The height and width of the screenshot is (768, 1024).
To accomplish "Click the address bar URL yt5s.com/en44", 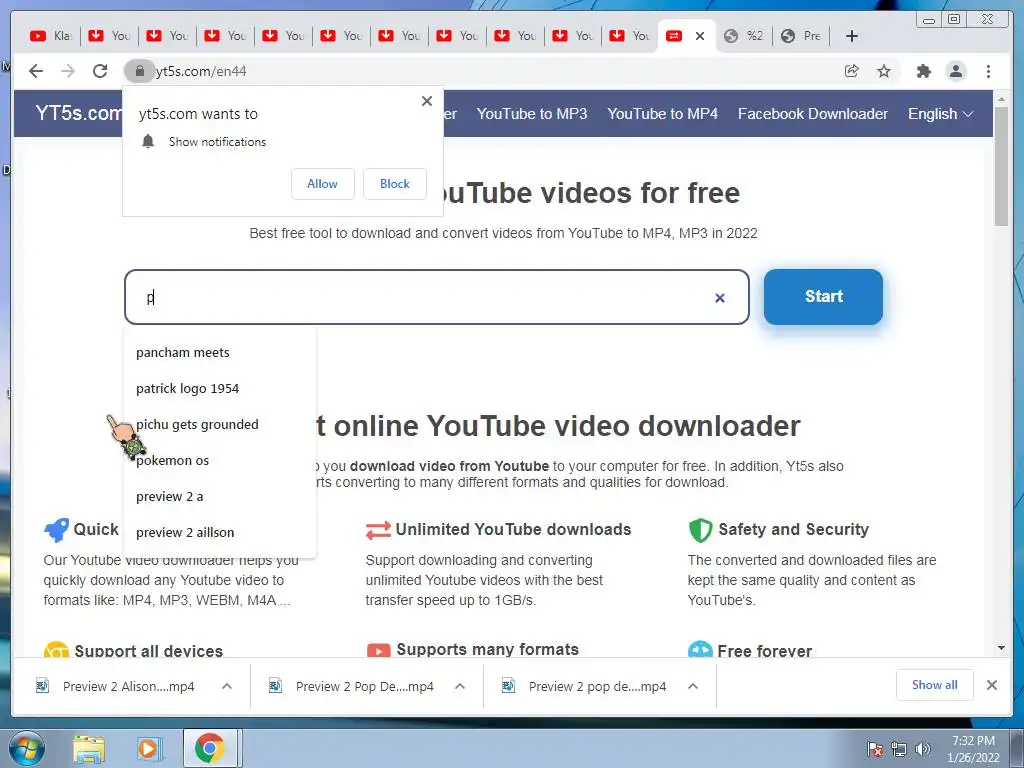I will point(201,71).
